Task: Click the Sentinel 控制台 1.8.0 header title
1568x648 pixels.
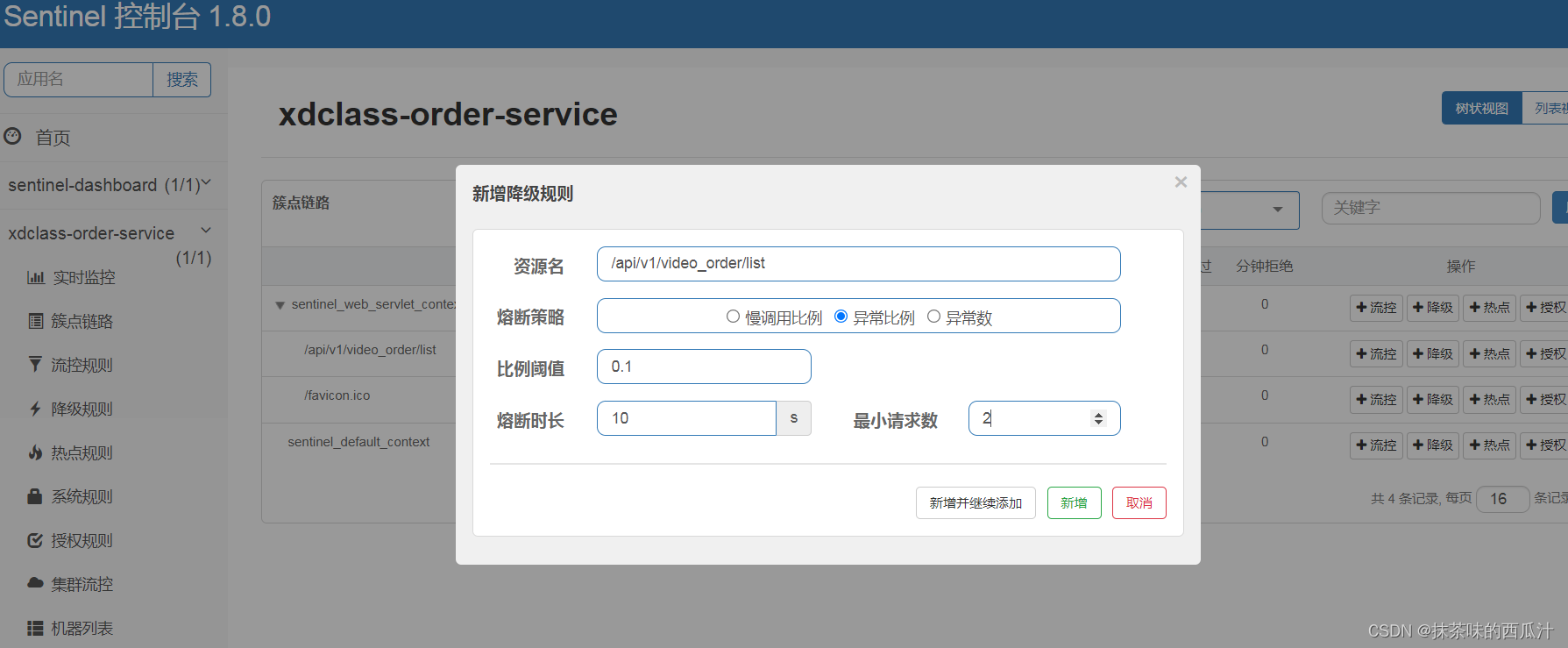Action: pyautogui.click(x=138, y=17)
